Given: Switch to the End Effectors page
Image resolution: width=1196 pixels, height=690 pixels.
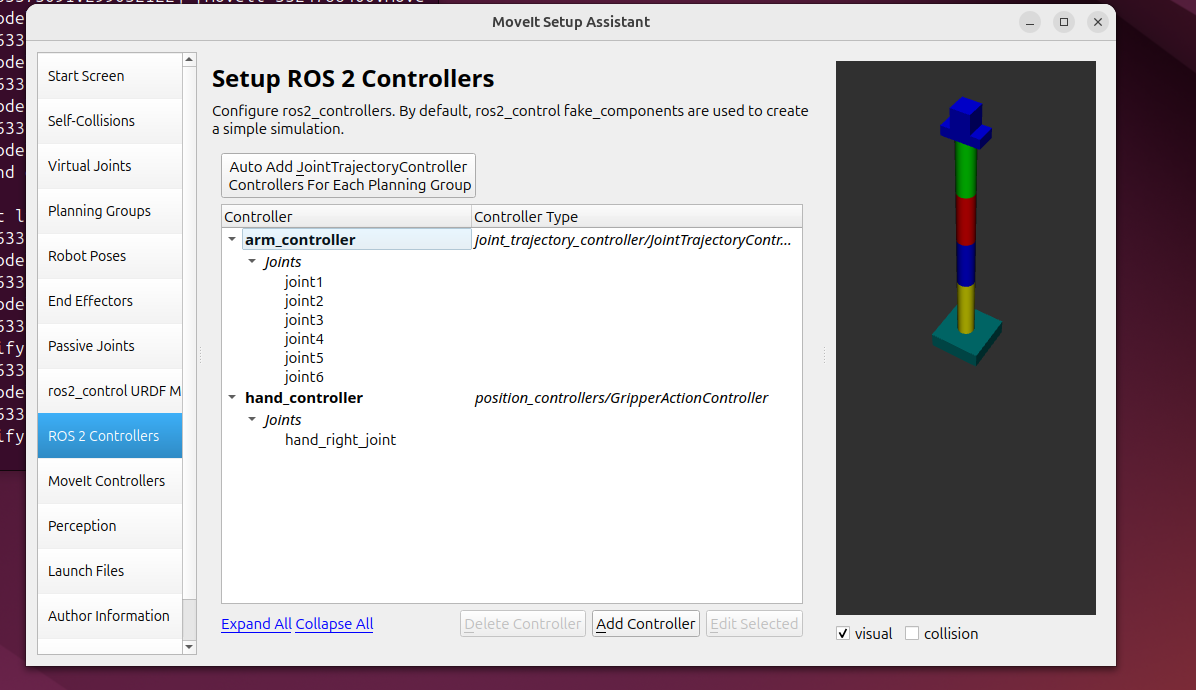Looking at the screenshot, I should pyautogui.click(x=110, y=300).
